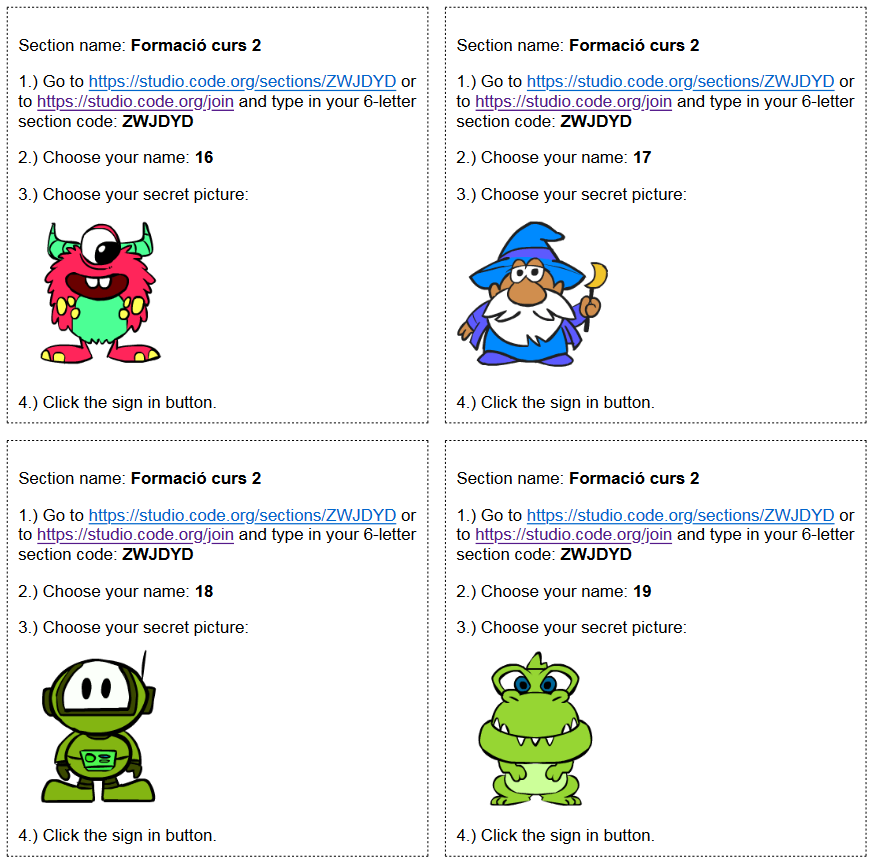Viewport: 874px width, 865px height.
Task: Open sections/ZWJDYD link on card 18
Action: [x=242, y=515]
